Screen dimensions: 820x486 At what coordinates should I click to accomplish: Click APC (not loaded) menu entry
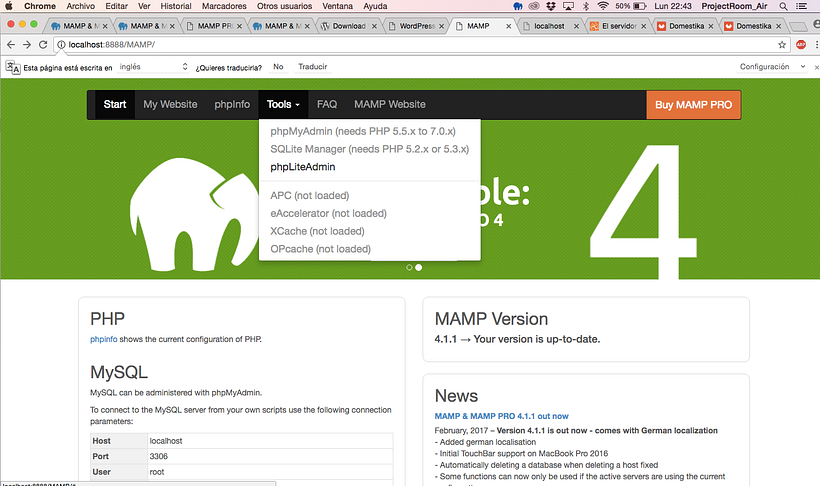pyautogui.click(x=310, y=196)
